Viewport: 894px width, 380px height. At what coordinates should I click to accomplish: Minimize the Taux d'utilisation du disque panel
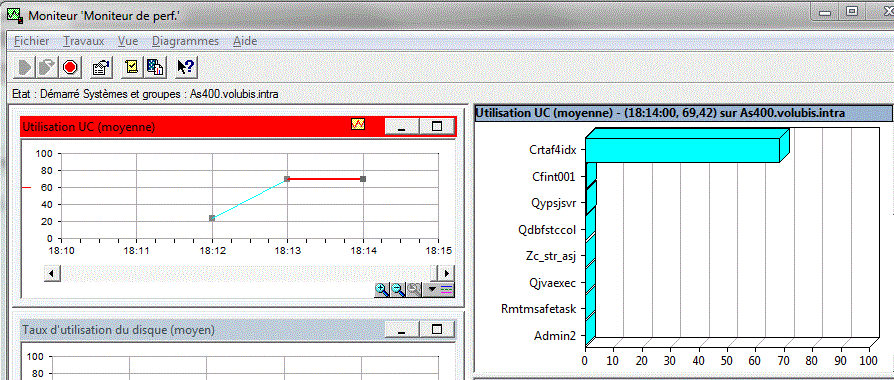pyautogui.click(x=402, y=329)
